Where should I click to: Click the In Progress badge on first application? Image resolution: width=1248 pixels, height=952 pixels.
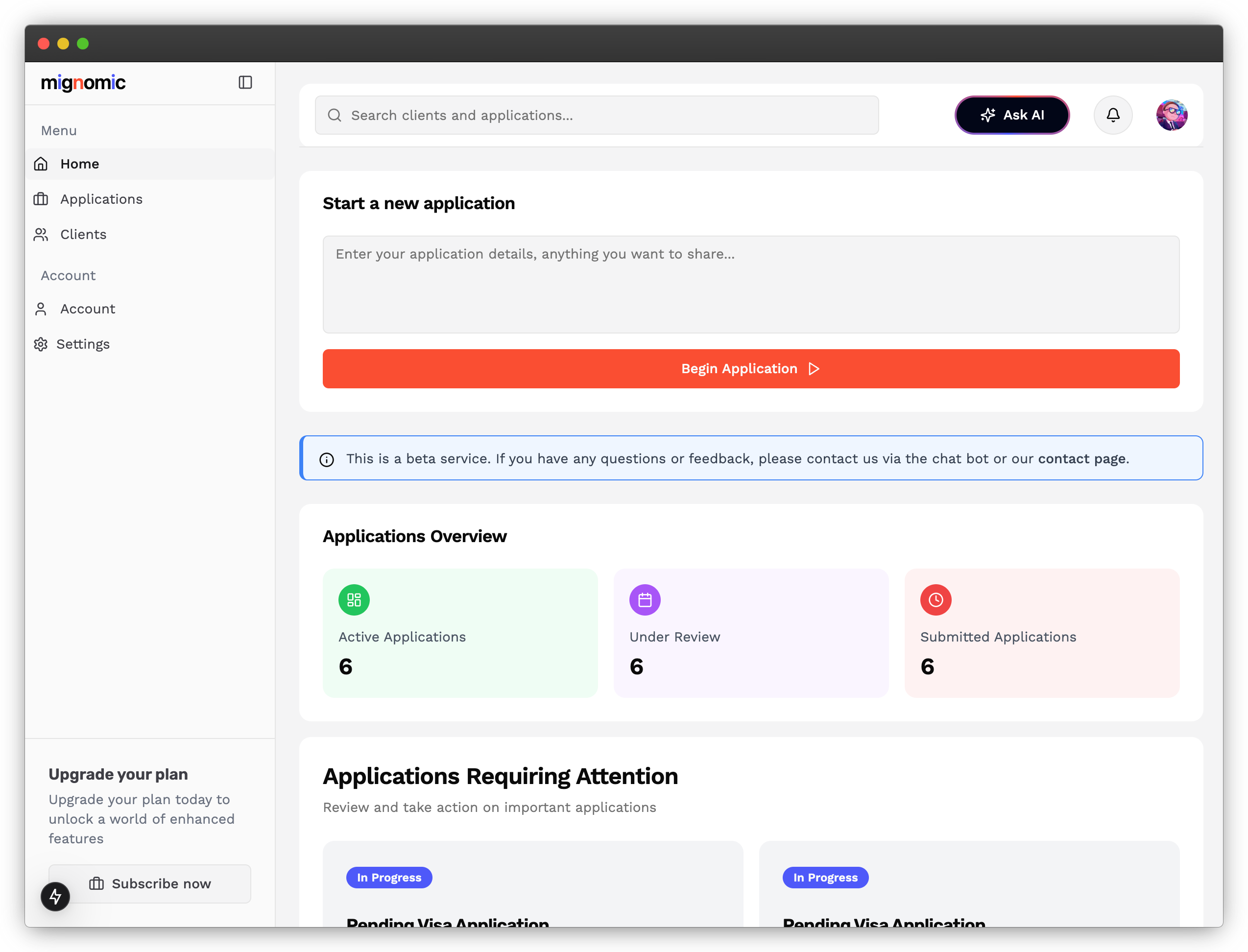pos(389,877)
